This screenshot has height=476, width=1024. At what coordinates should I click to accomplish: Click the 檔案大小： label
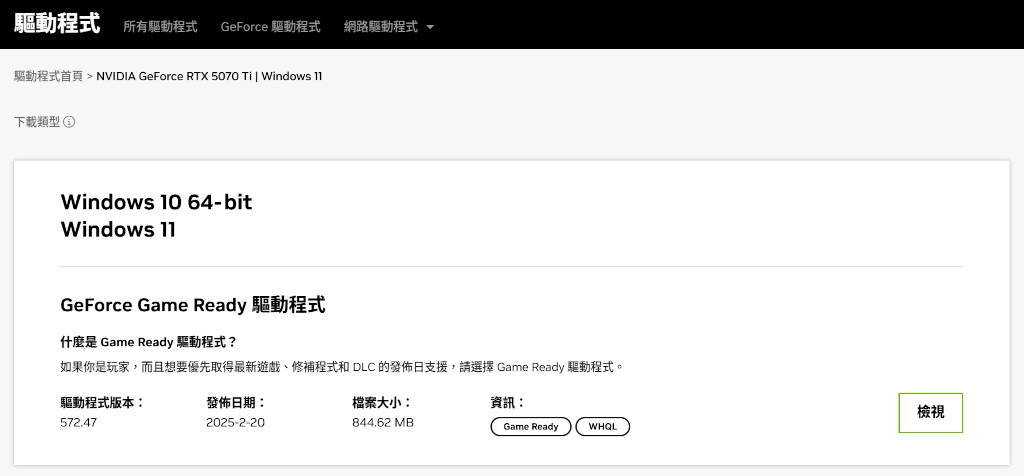[383, 403]
